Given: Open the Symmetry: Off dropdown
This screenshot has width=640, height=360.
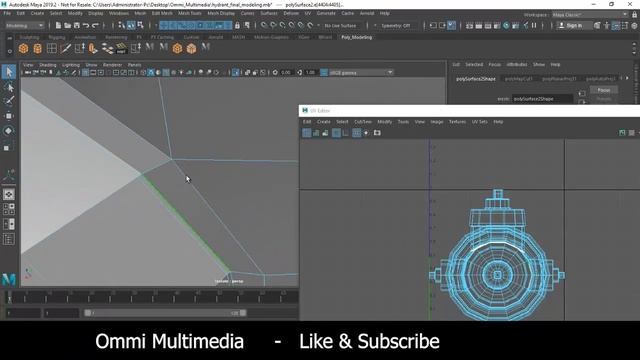Looking at the screenshot, I should coord(395,25).
